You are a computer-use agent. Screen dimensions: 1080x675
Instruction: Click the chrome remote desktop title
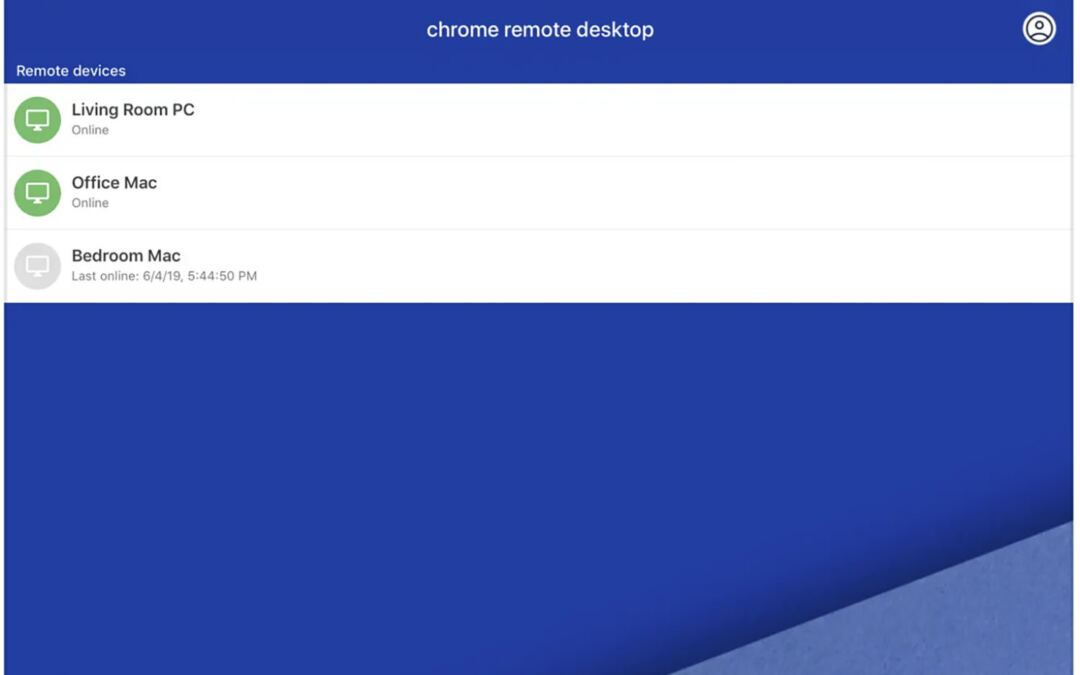point(540,30)
